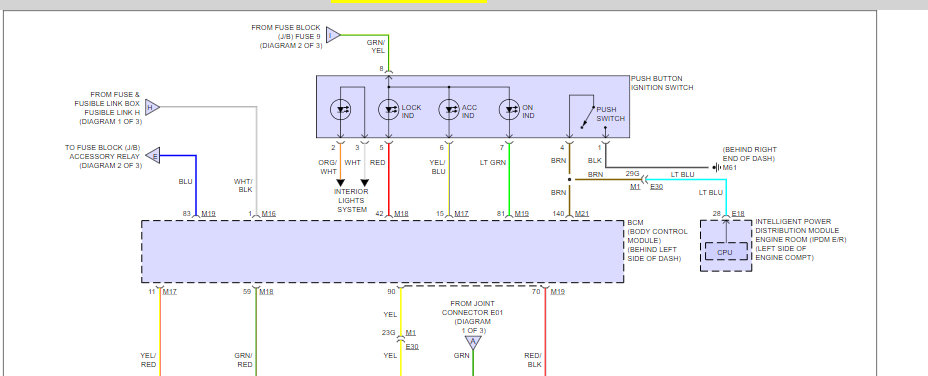Click pin number 90 below the BCM
Image resolution: width=928 pixels, height=376 pixels.
tap(391, 291)
